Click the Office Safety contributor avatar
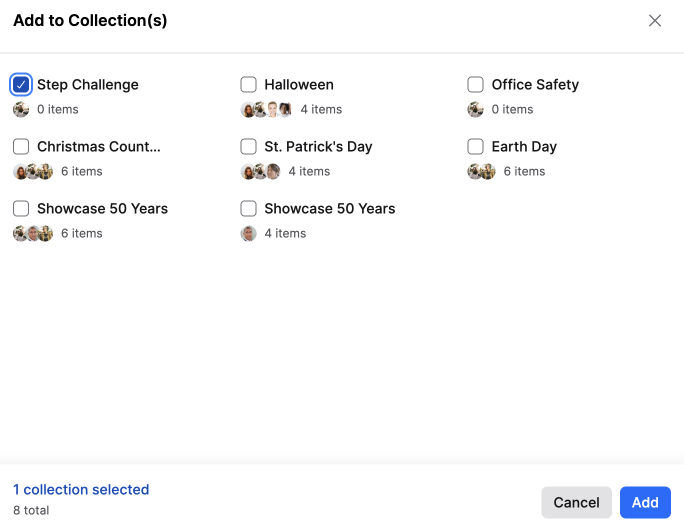Viewport: 684px width, 530px height. [475, 109]
